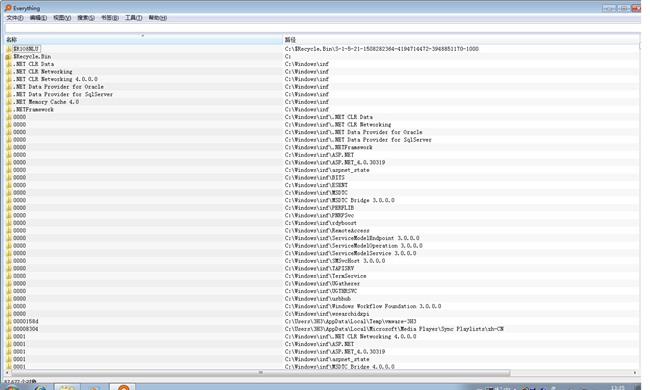Viewport: 650px width, 390px height.
Task: Click the 0001 row path .NET CLR Networking 4.0.0.0
Action: pyautogui.click(x=351, y=337)
